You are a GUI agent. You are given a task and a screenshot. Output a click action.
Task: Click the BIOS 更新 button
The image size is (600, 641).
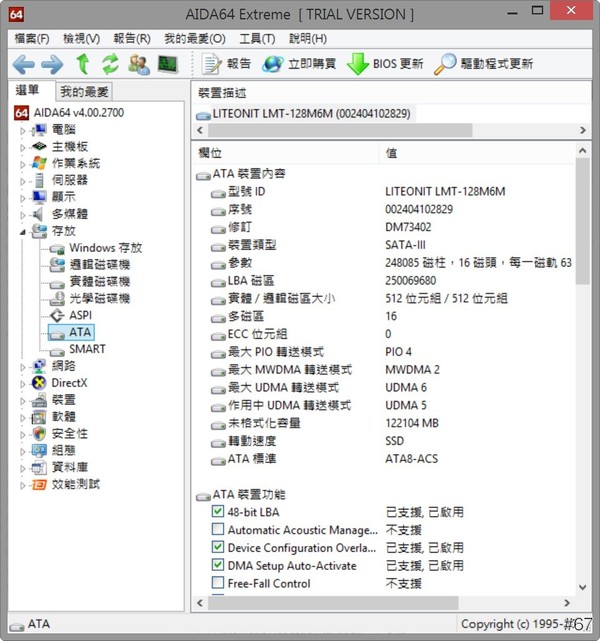click(x=385, y=64)
